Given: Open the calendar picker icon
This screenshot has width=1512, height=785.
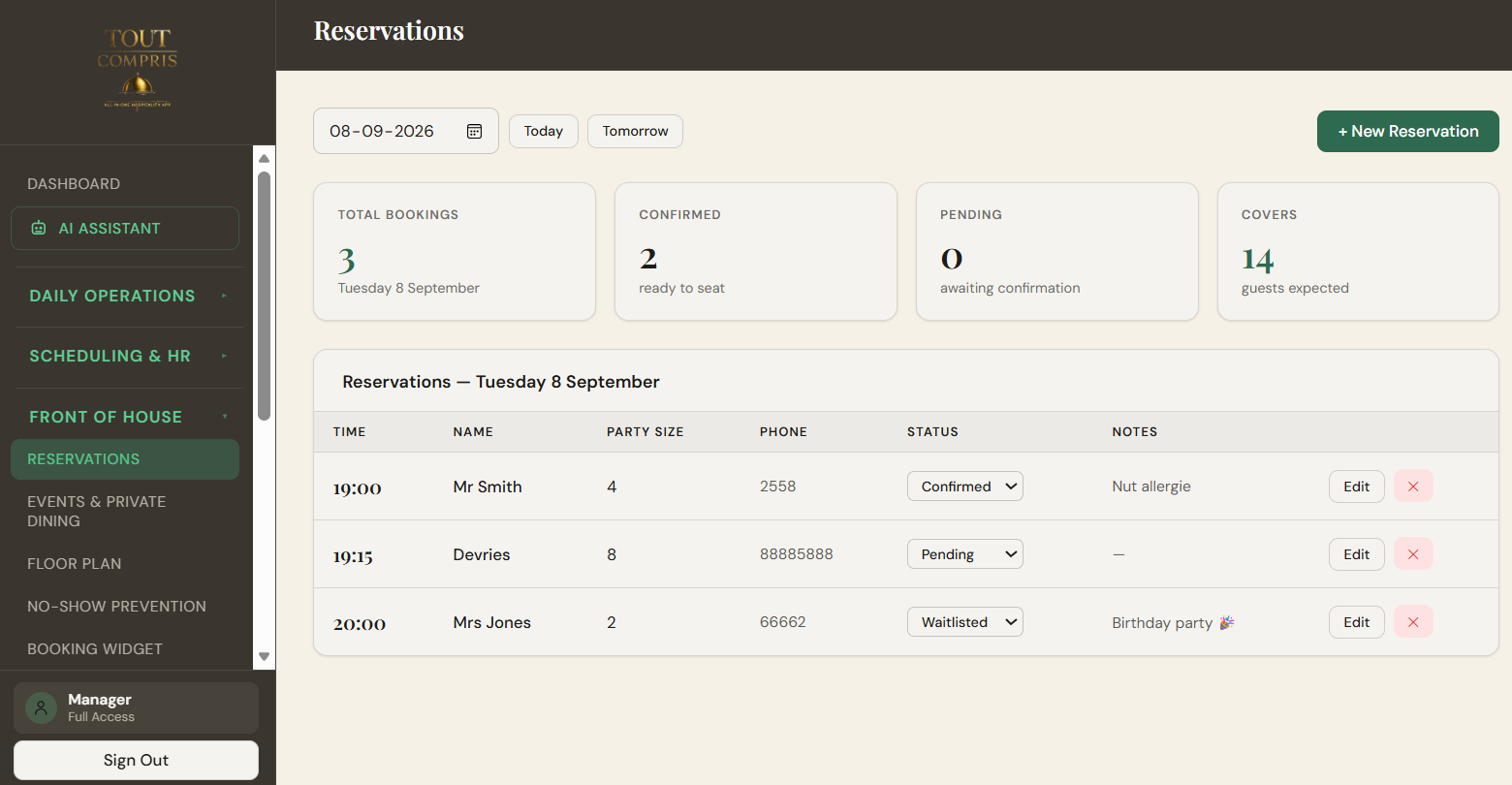Looking at the screenshot, I should point(474,131).
